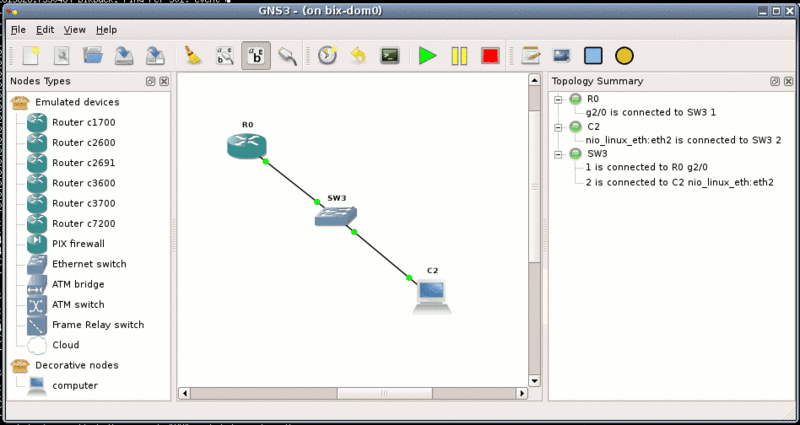Click the New blank project icon
The width and height of the screenshot is (800, 425).
click(31, 56)
